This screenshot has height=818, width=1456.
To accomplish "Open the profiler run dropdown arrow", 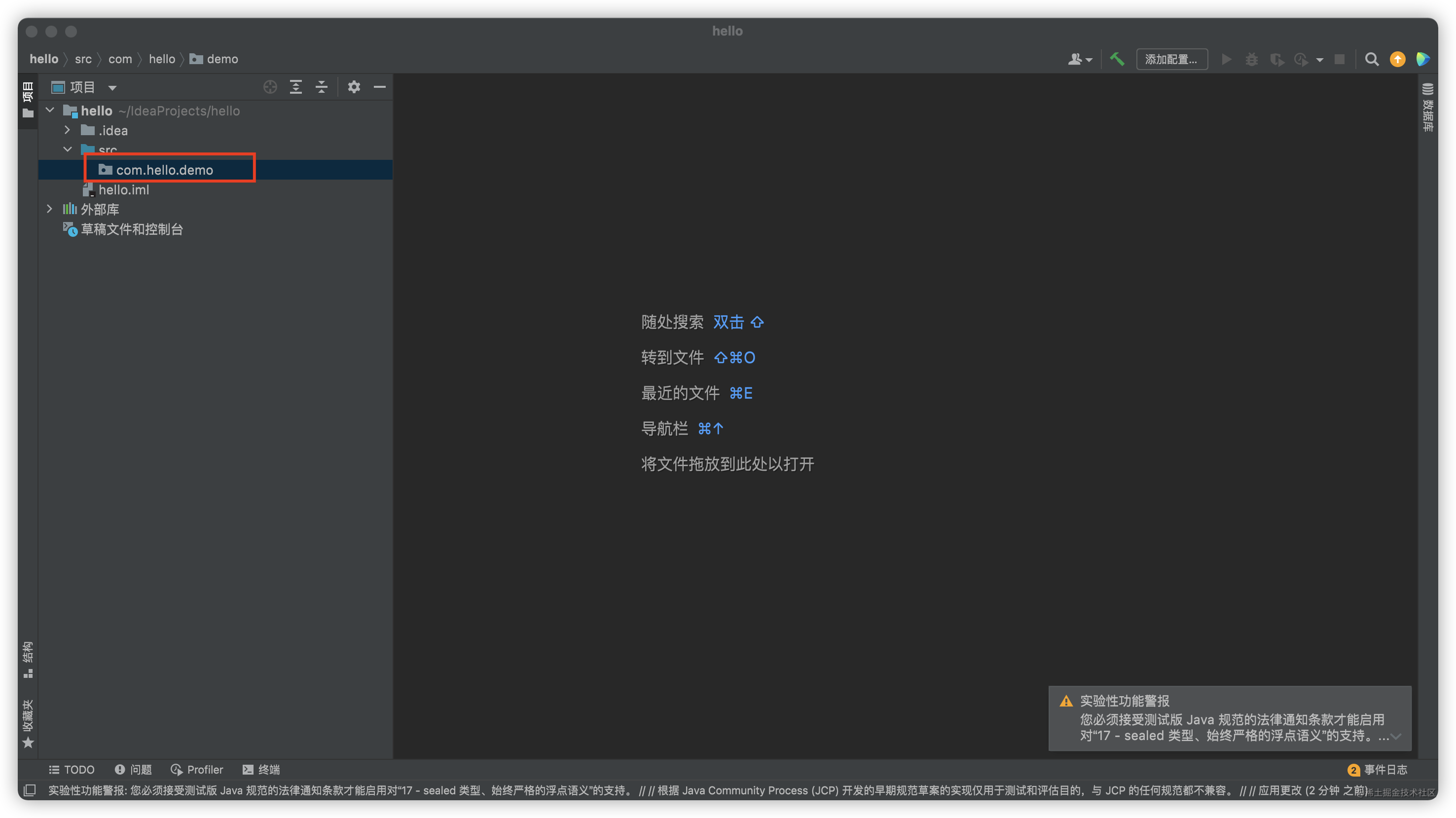I will click(x=1319, y=60).
